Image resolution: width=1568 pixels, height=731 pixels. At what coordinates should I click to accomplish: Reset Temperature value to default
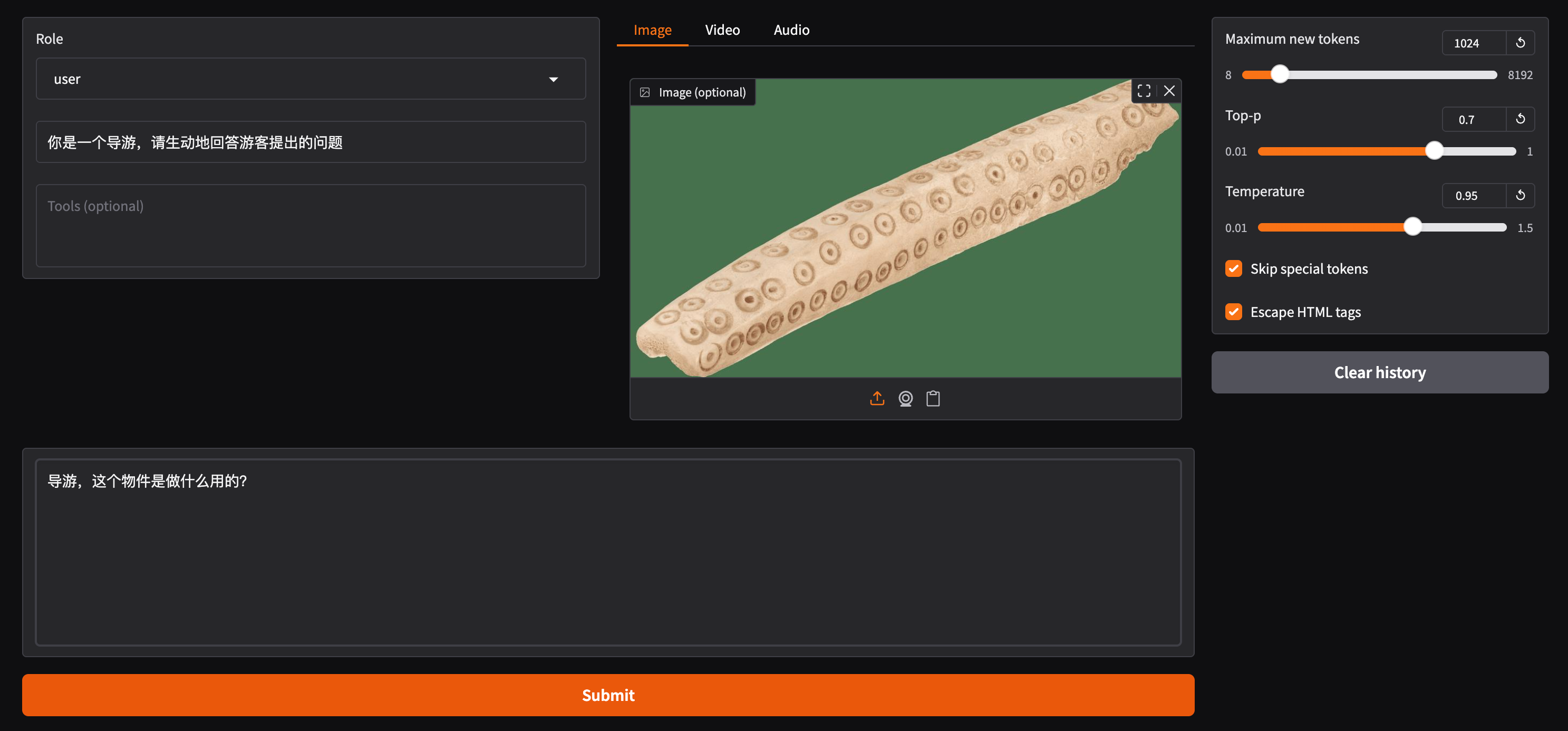coord(1520,195)
